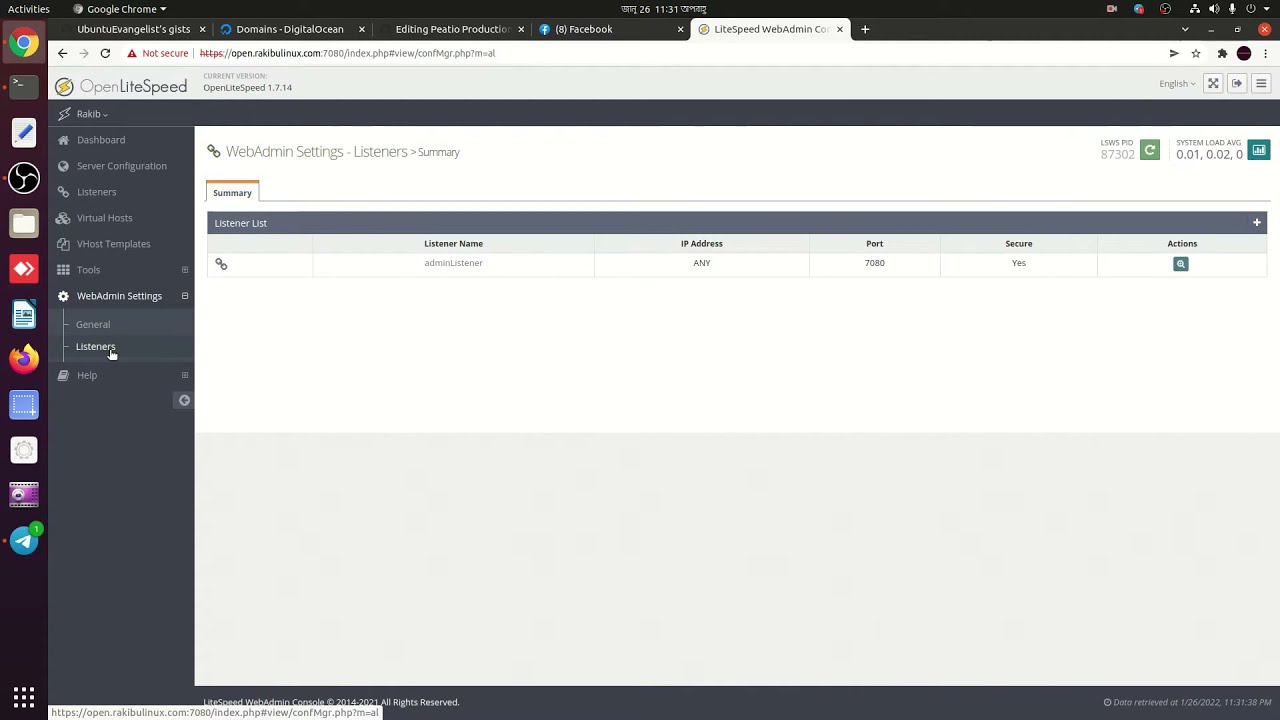Open Chrome profile avatar icon

tap(1244, 53)
